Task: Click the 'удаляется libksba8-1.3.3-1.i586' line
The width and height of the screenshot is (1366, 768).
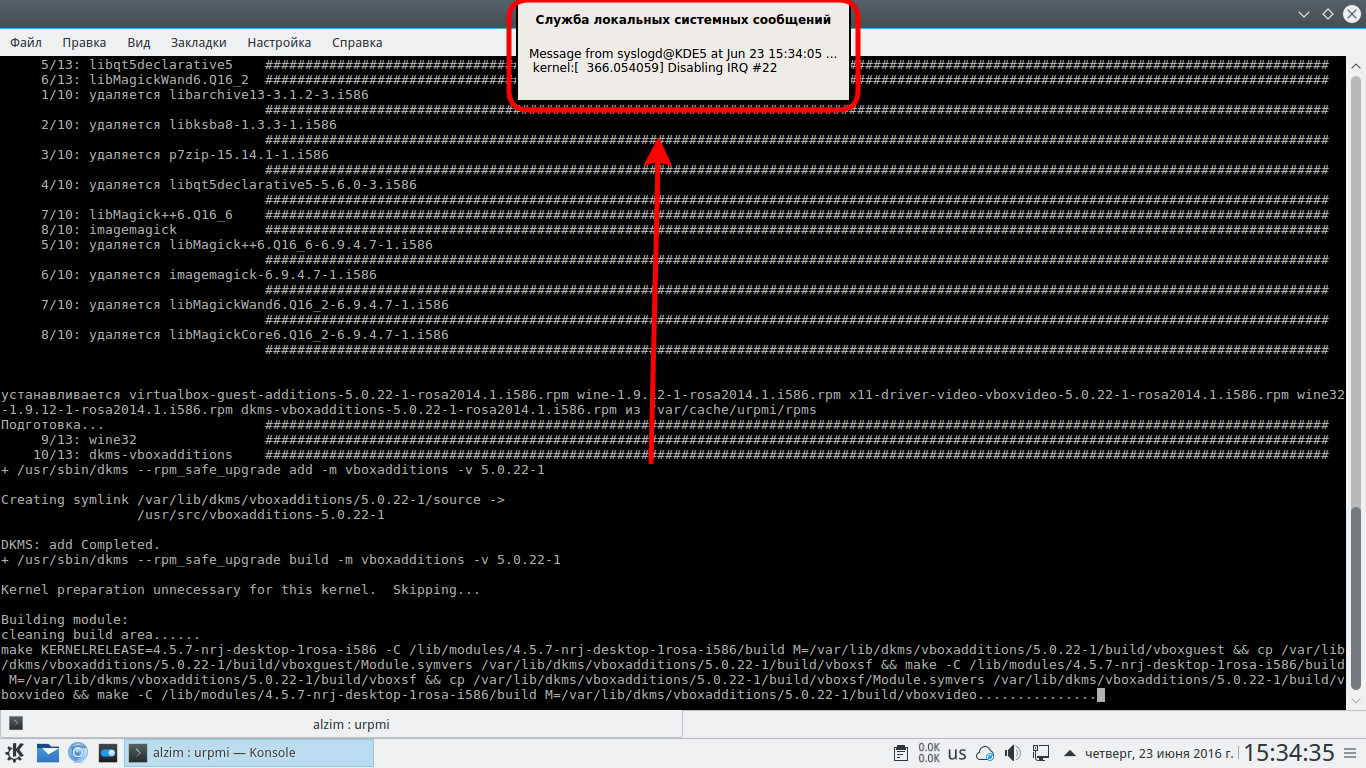Action: [x=189, y=125]
